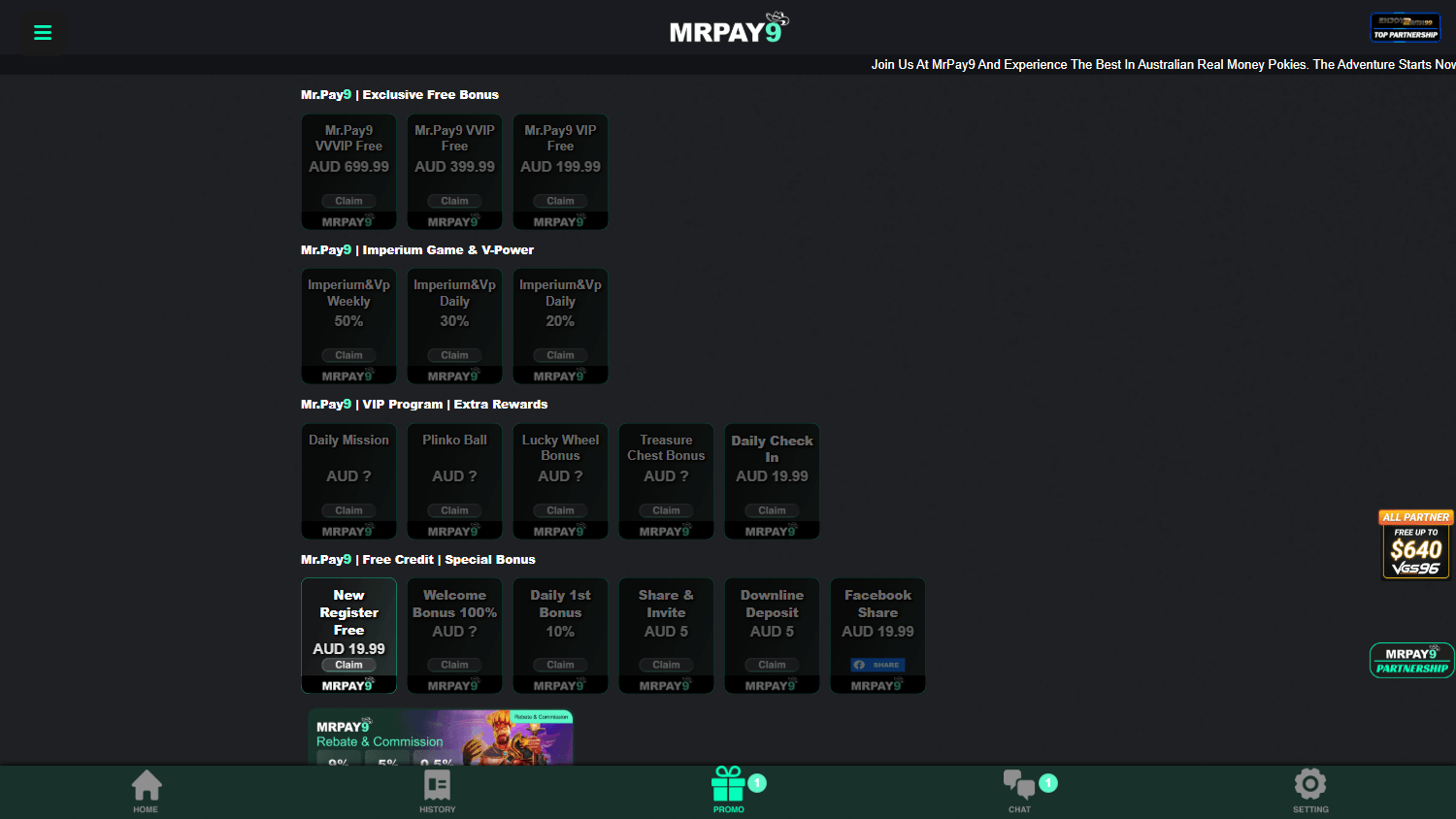Open History in bottom bar
This screenshot has height=819, width=1456.
click(438, 791)
